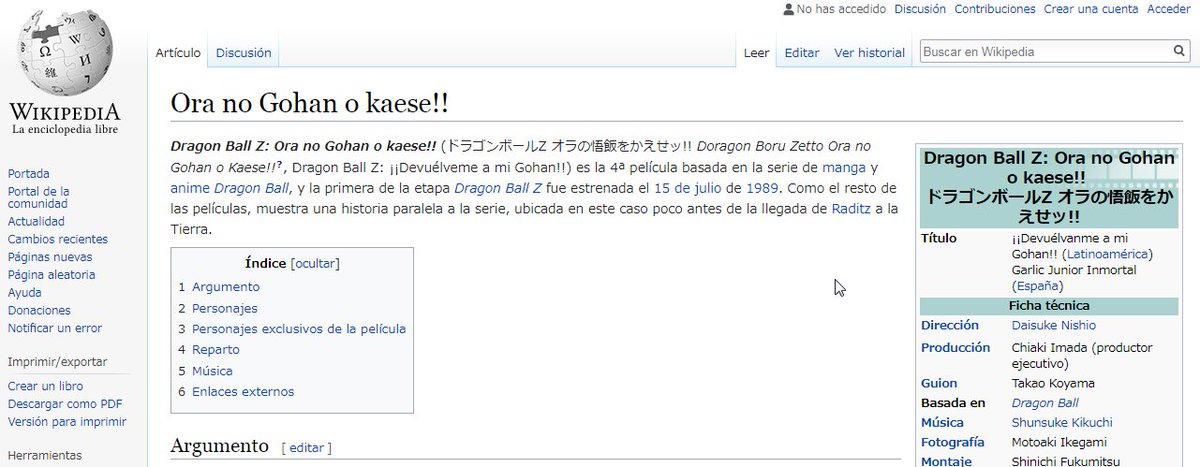Open the Fotografía label link
Viewport: 1200px width, 467px height.
(x=953, y=442)
